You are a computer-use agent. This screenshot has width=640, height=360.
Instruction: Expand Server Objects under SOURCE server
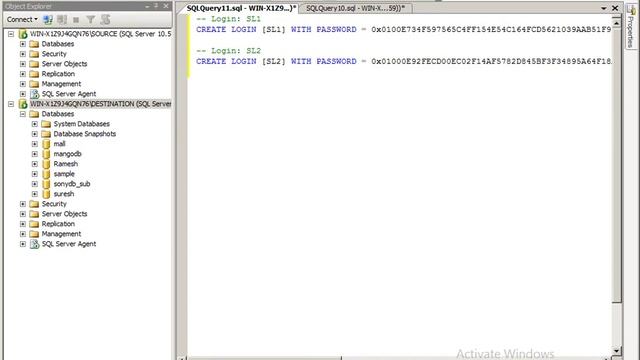23,64
